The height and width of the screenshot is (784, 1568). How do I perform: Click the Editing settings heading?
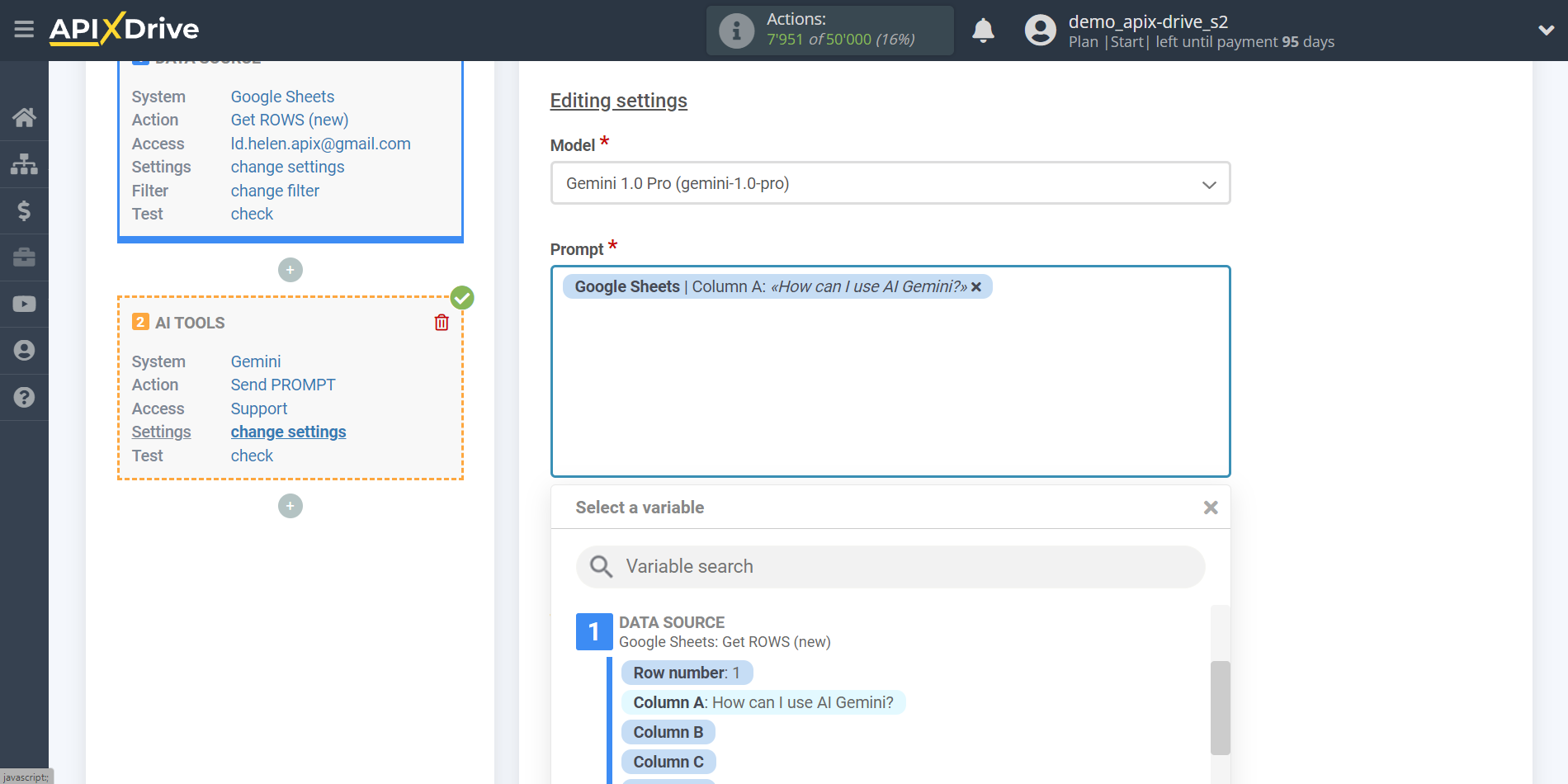(618, 101)
